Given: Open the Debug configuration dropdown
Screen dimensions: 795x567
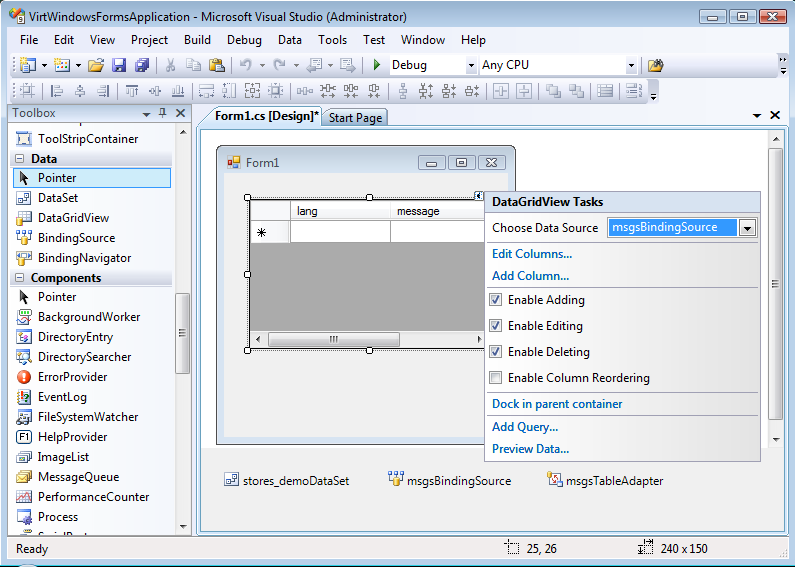Looking at the screenshot, I should pyautogui.click(x=471, y=66).
